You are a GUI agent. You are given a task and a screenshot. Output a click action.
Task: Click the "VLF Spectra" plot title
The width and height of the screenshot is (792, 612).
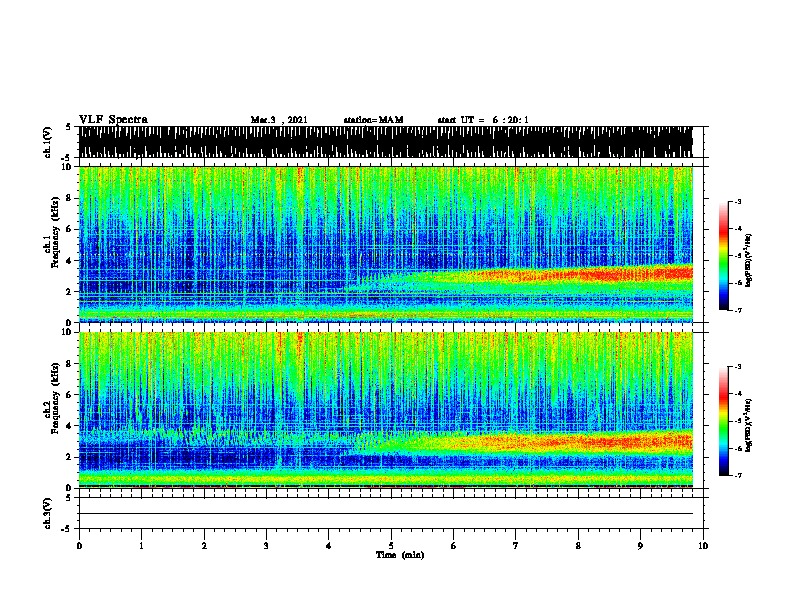113,120
